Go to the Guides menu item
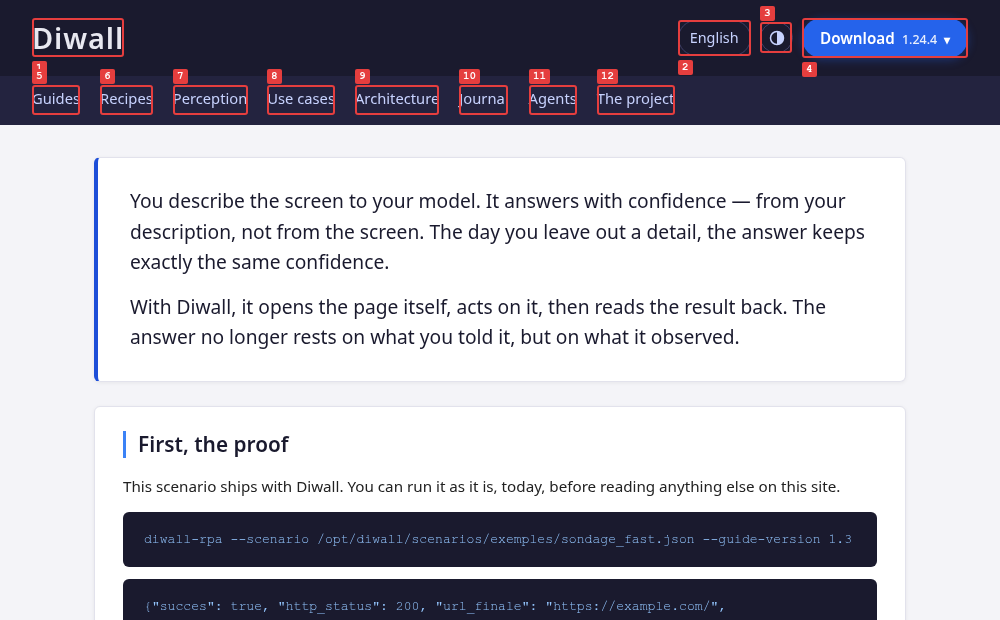 pyautogui.click(x=56, y=100)
